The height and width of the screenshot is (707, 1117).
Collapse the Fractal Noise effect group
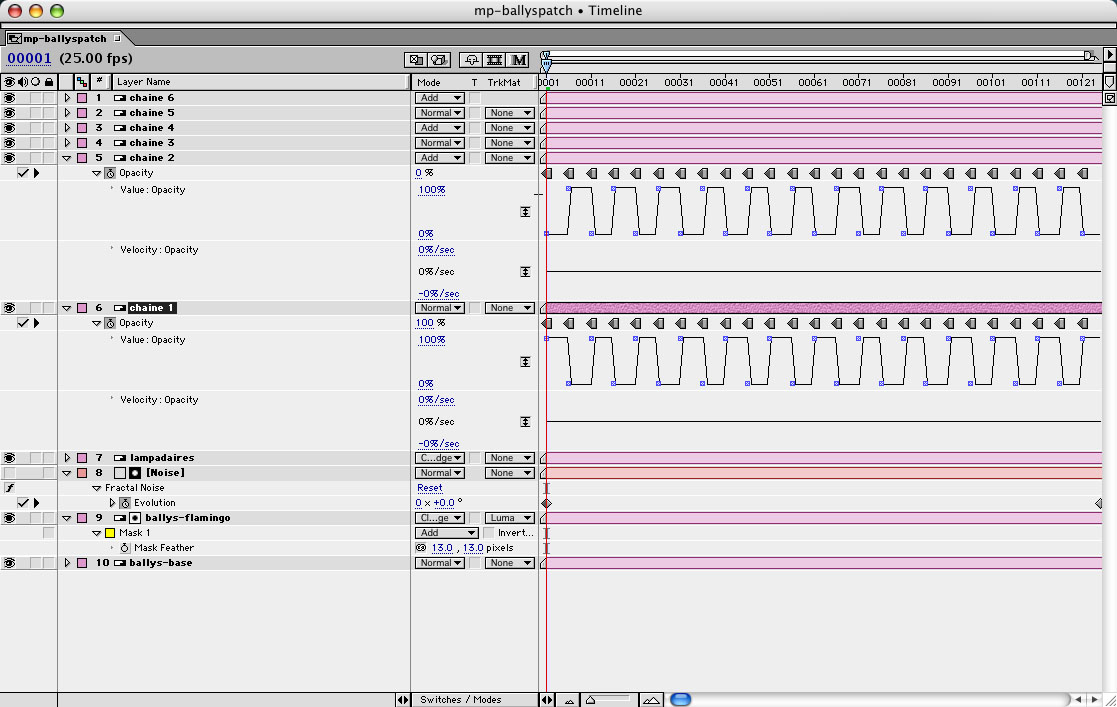97,488
